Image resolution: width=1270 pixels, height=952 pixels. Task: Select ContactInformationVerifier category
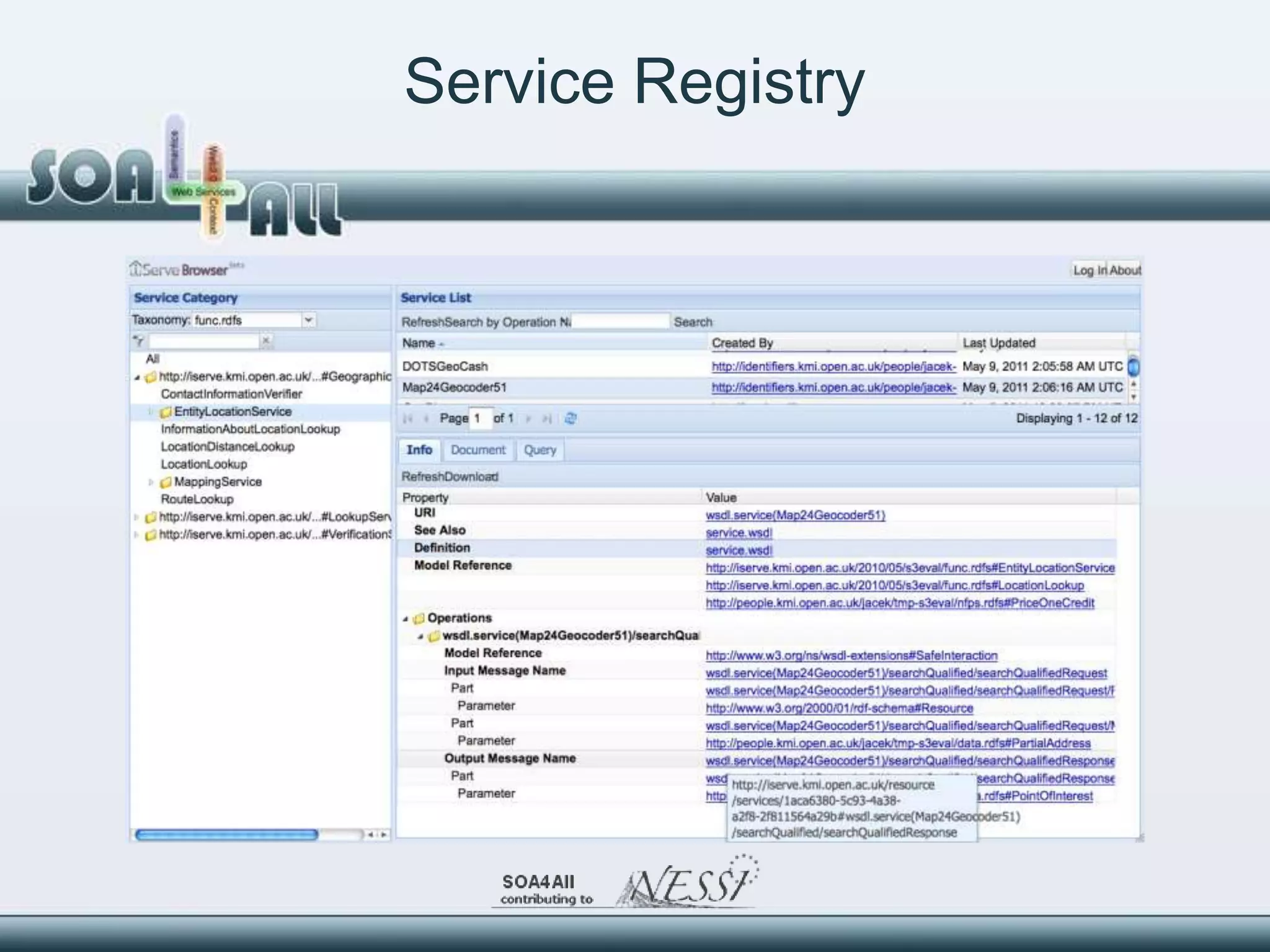(x=231, y=394)
